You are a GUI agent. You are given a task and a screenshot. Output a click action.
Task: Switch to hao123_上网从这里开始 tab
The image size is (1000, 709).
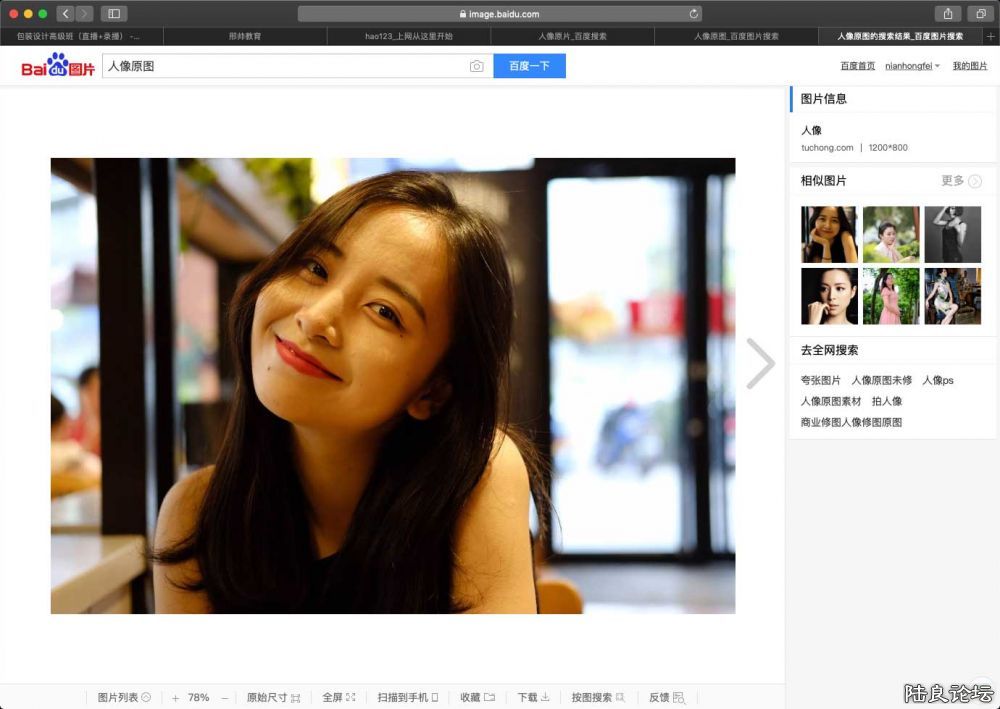tap(408, 36)
